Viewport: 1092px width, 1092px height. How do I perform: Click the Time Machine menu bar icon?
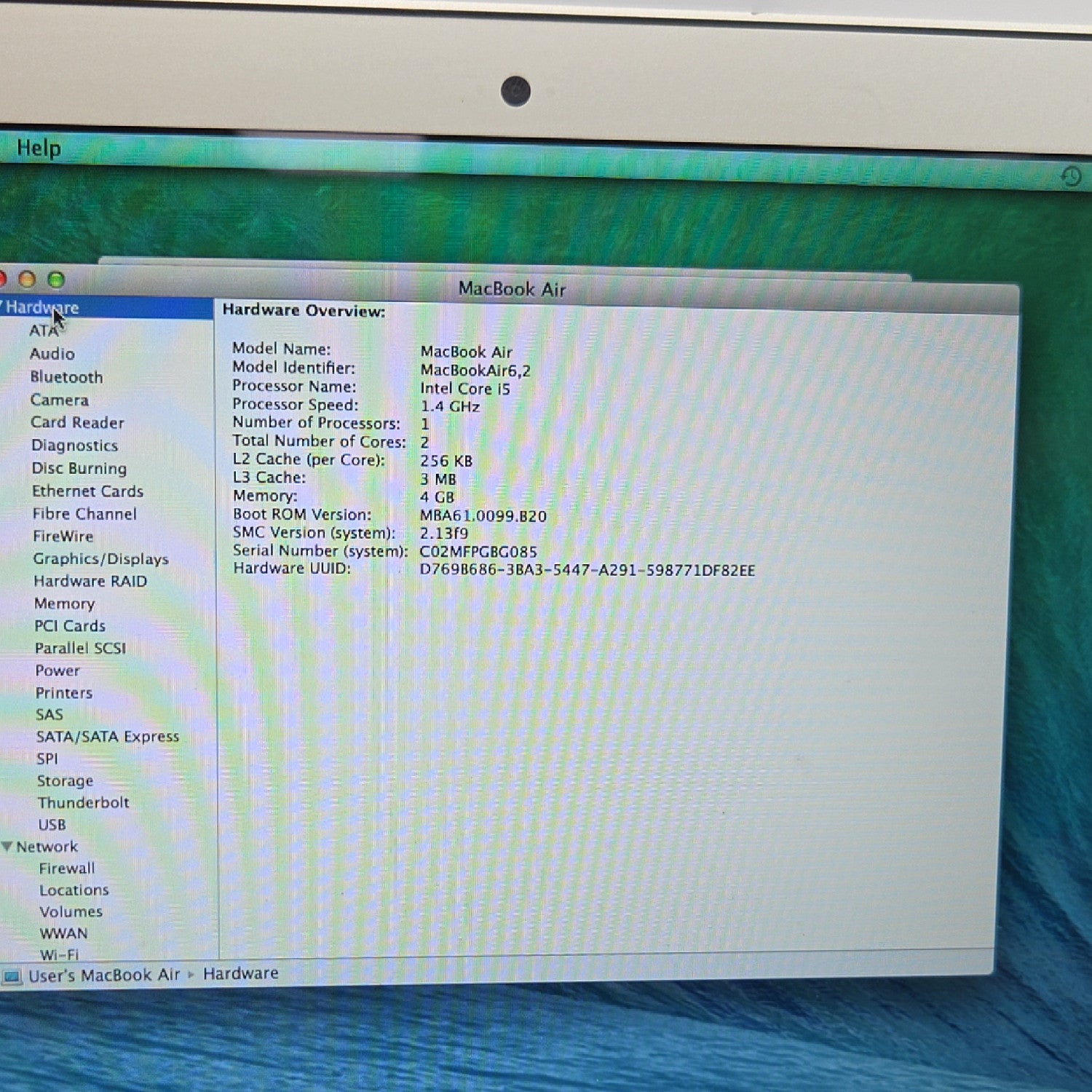coord(1072,176)
